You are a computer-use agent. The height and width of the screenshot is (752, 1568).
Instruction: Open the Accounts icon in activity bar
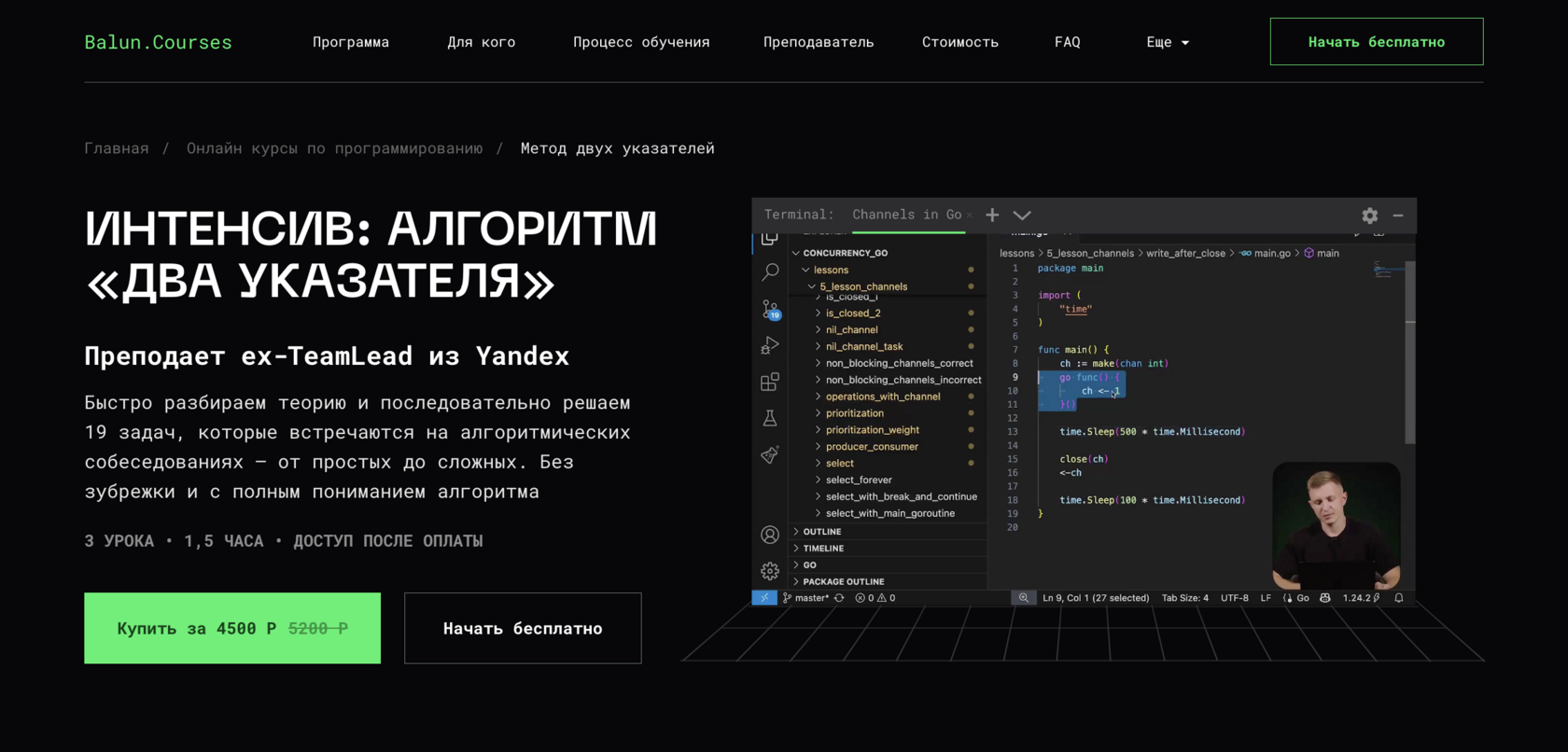pos(770,535)
